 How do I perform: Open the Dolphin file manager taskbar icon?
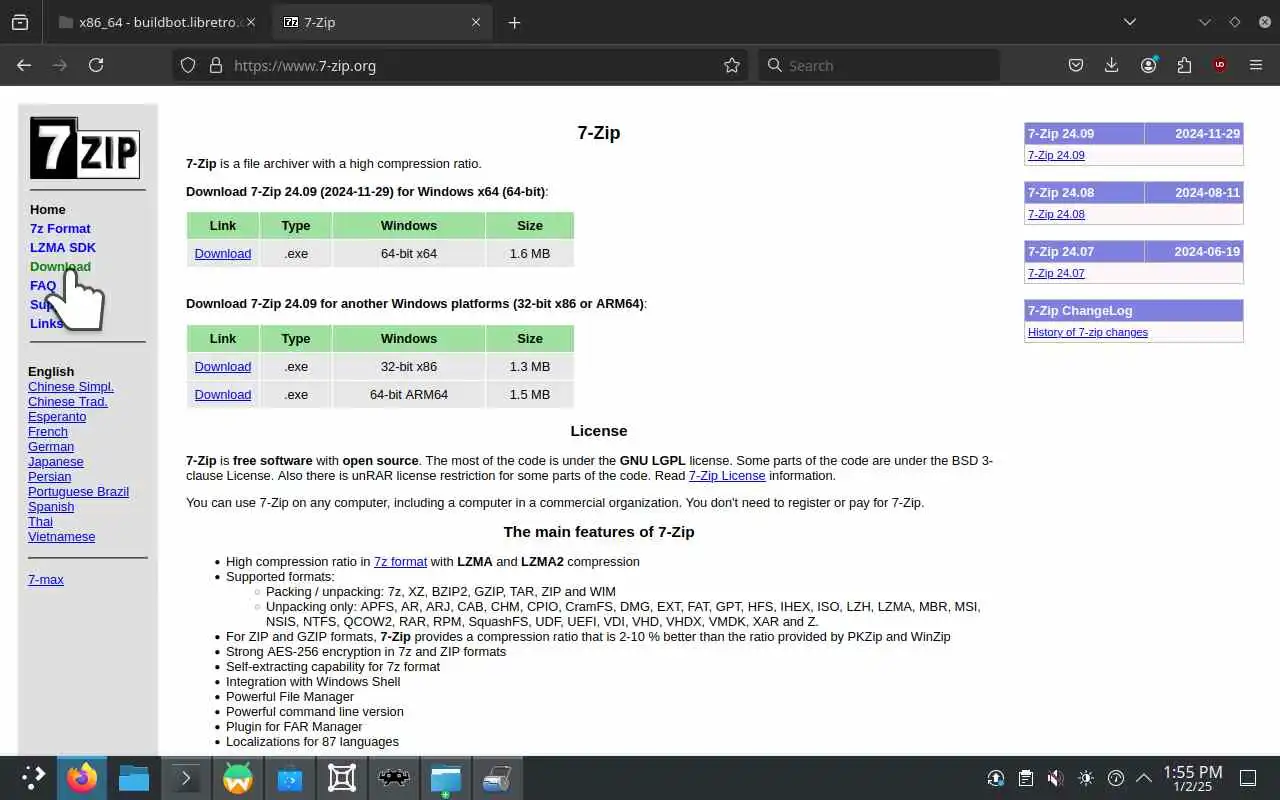tap(134, 778)
